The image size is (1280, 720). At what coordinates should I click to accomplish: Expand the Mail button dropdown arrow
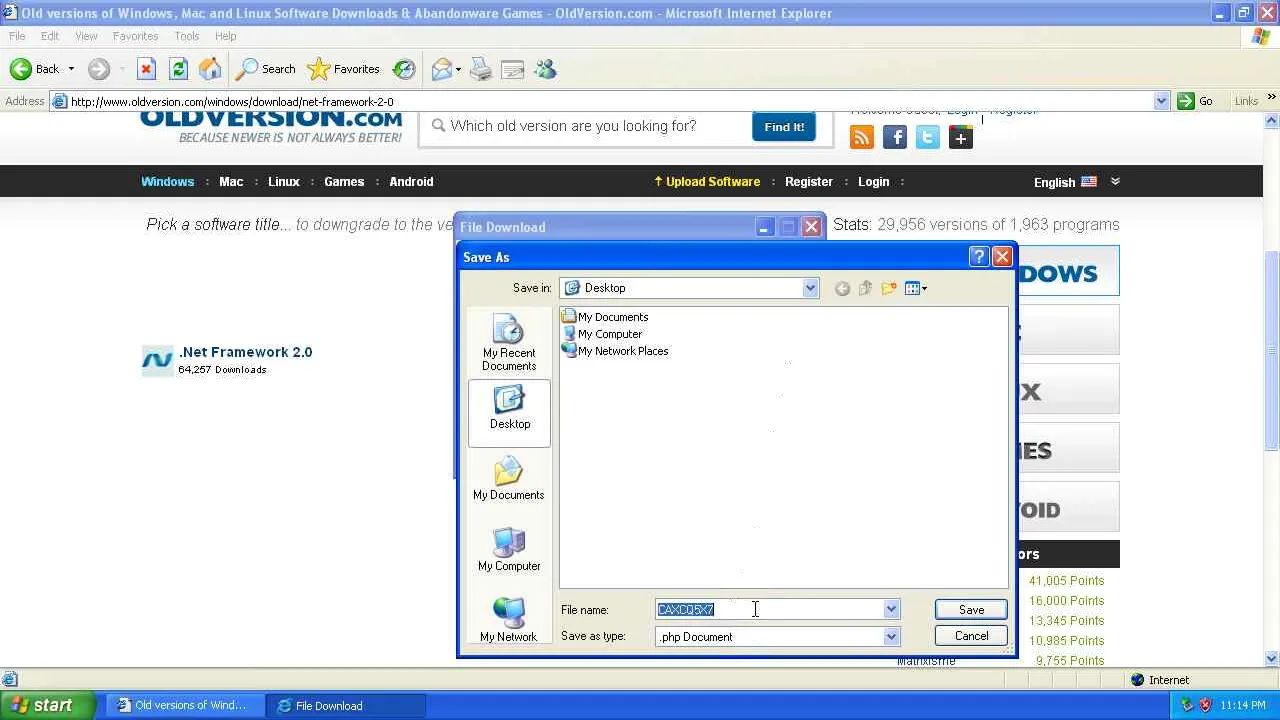coord(458,69)
